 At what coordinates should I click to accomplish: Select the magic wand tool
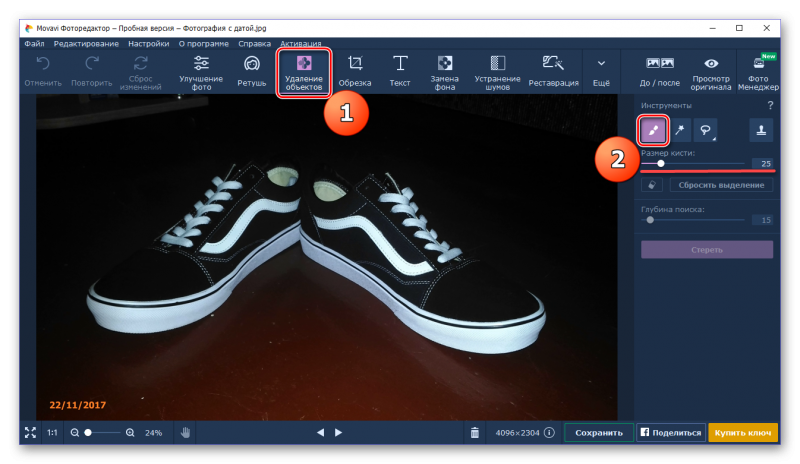(679, 129)
